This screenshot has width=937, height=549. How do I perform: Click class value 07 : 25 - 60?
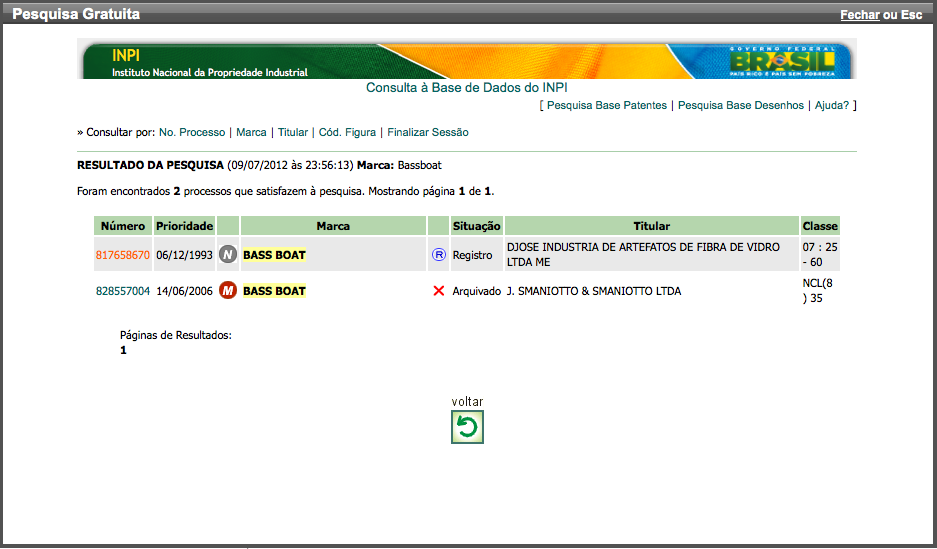[x=820, y=254]
